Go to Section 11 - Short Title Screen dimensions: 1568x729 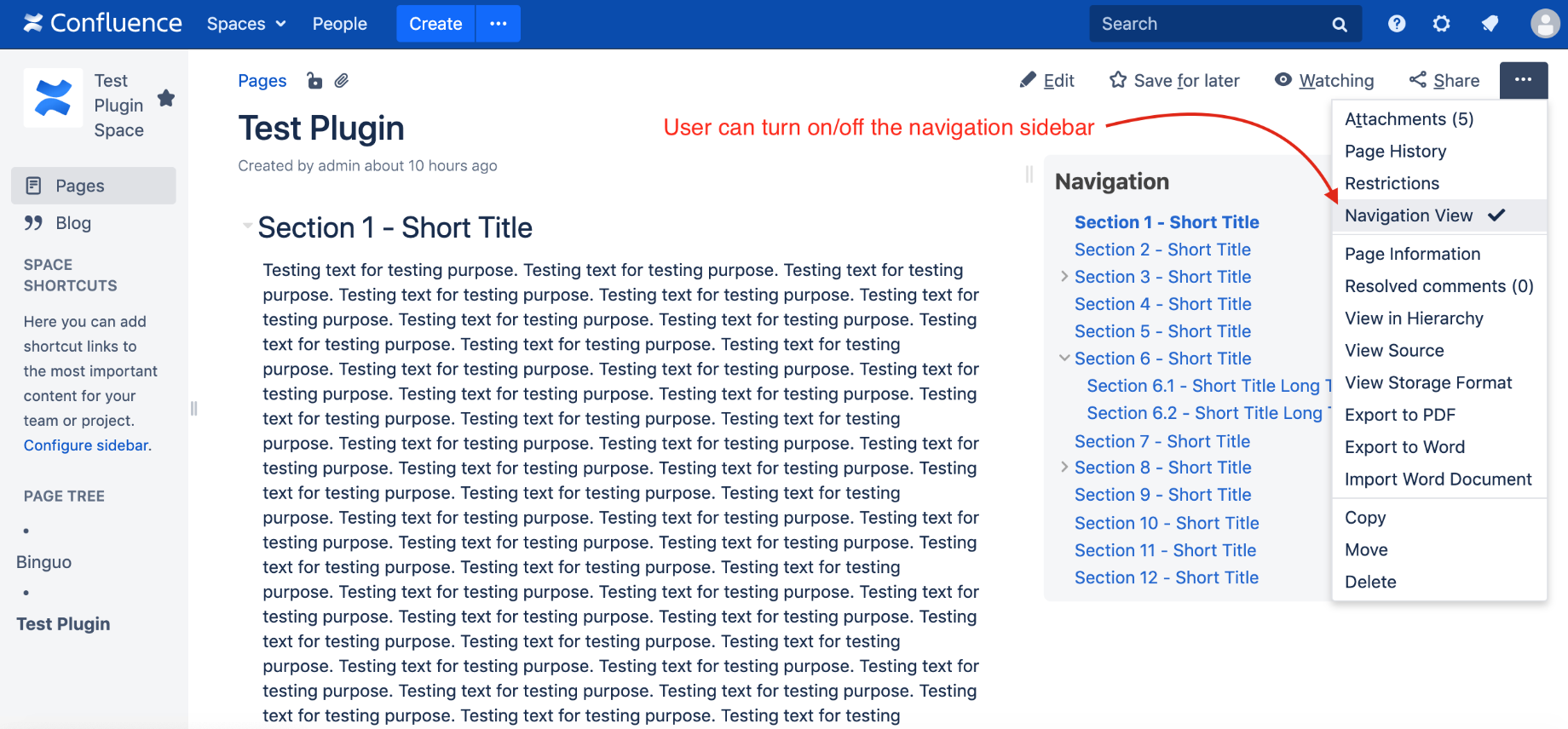(1165, 550)
